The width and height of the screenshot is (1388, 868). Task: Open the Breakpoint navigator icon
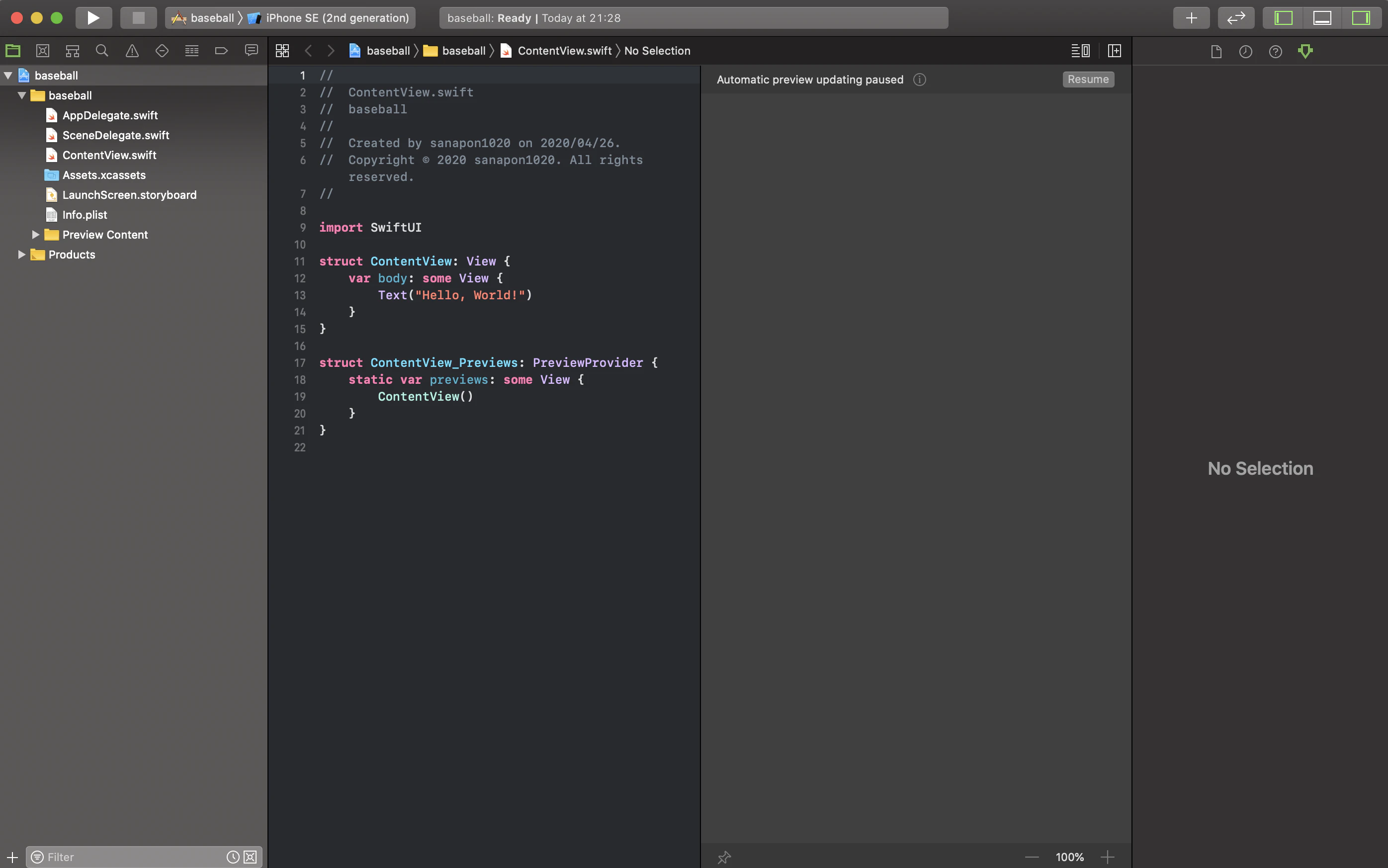point(221,51)
